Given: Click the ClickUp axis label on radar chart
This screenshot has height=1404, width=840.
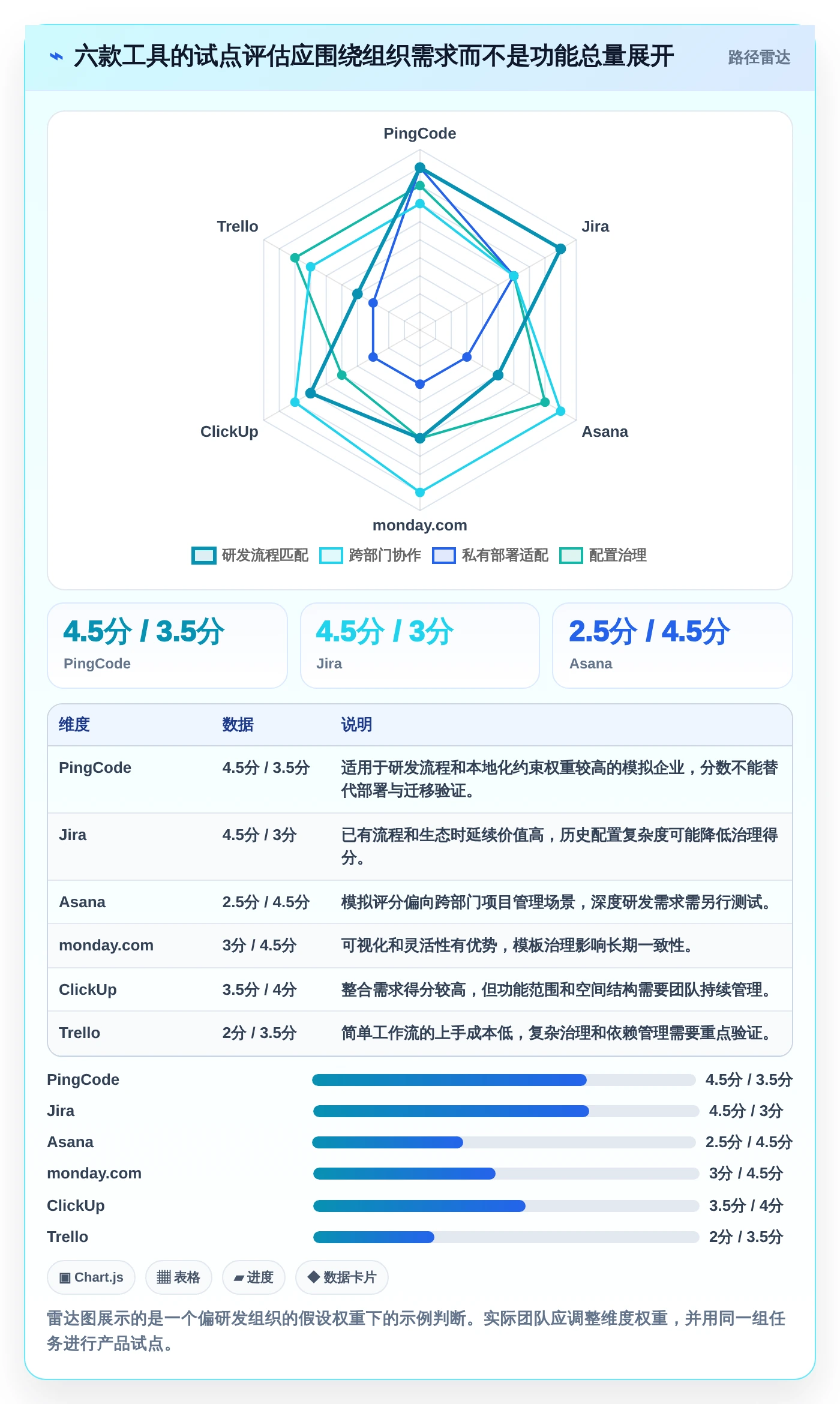Looking at the screenshot, I should click(x=229, y=431).
